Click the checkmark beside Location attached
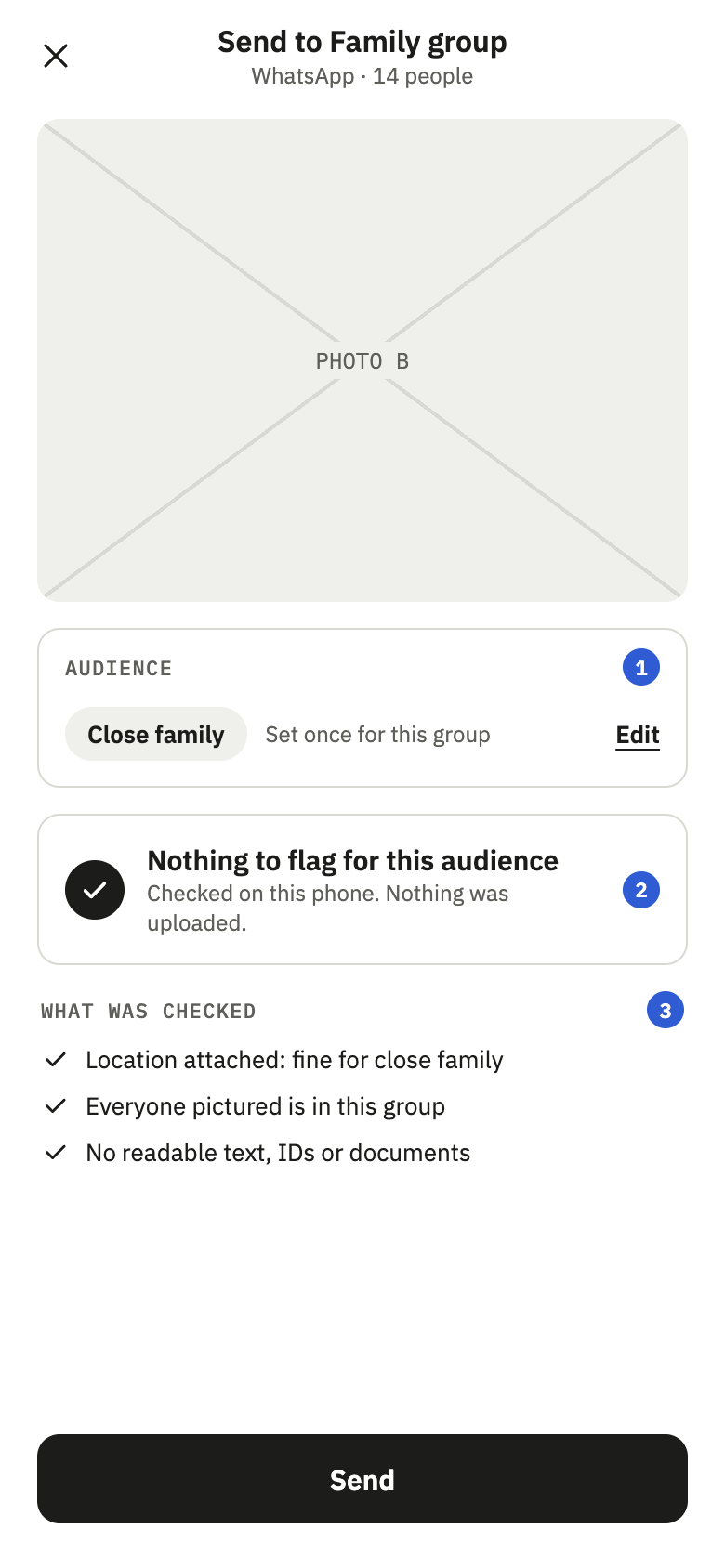 point(56,1060)
